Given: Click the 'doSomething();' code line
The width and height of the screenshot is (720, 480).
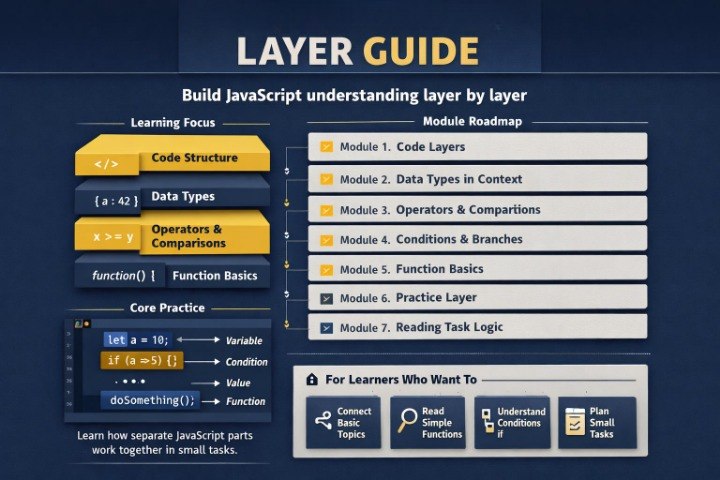Looking at the screenshot, I should [x=151, y=401].
